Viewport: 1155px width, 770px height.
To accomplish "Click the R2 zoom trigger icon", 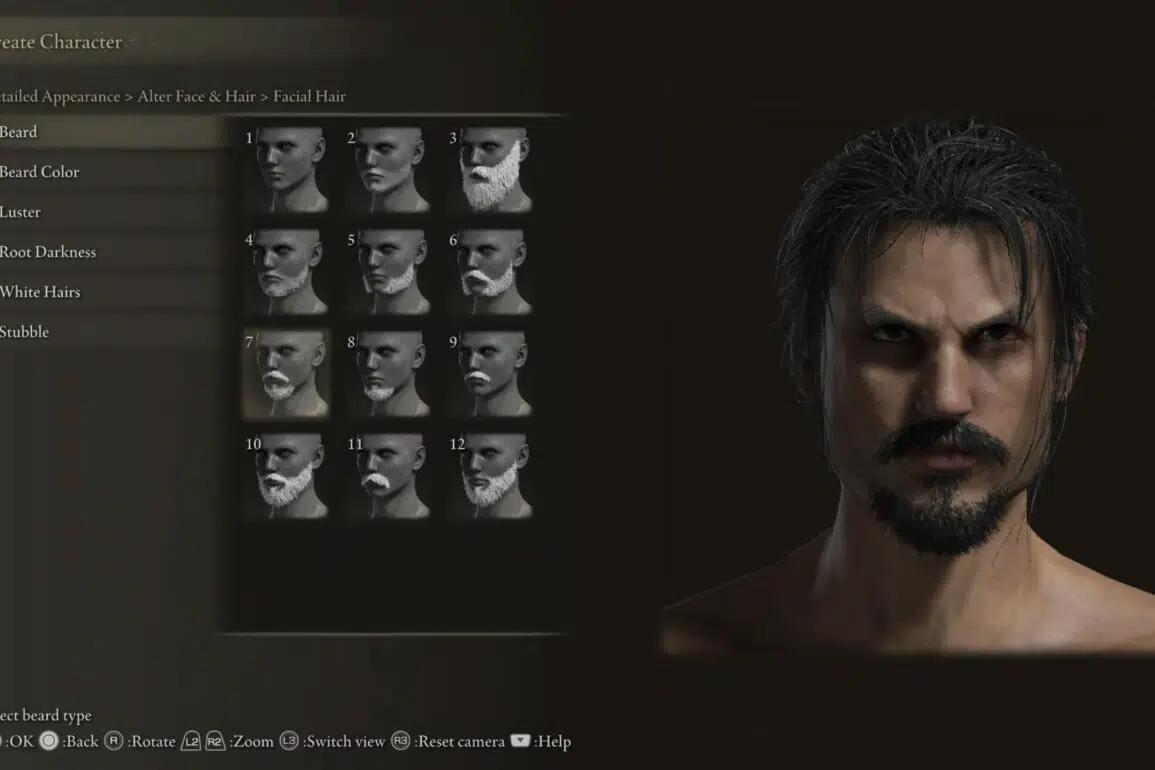I will [x=214, y=741].
